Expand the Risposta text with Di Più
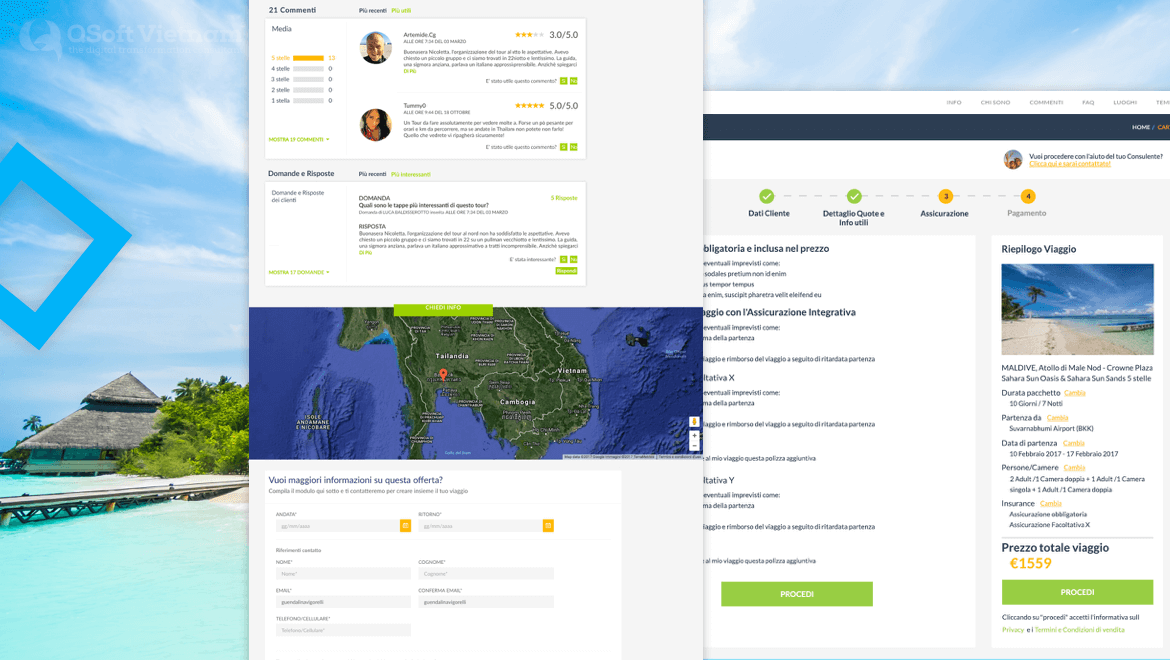This screenshot has height=660, width=1170. tap(365, 253)
